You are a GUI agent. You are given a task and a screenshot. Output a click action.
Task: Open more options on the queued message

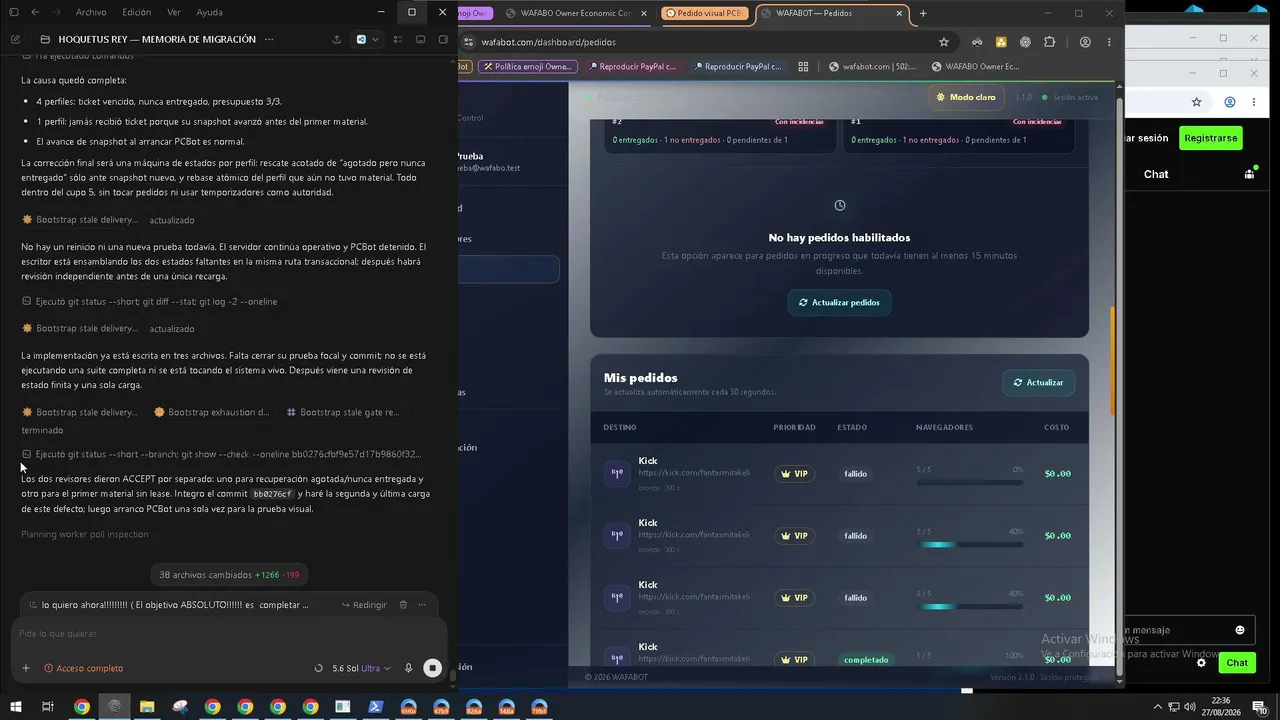[x=422, y=605]
